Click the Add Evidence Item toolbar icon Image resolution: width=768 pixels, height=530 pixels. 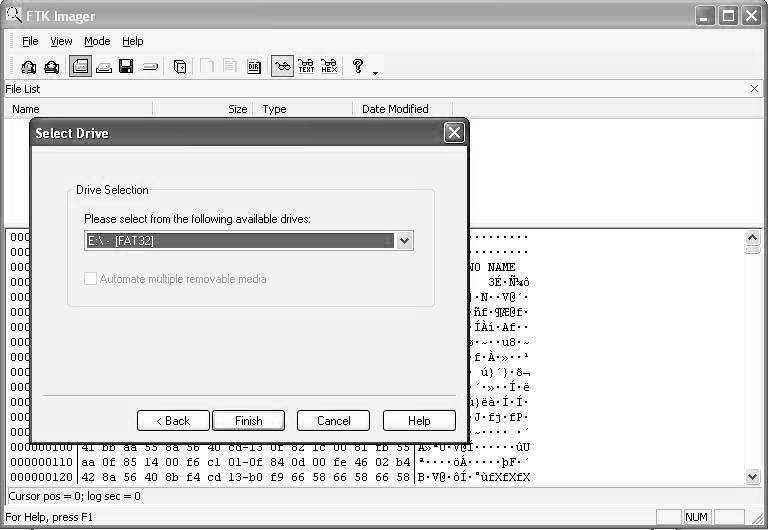pos(28,67)
